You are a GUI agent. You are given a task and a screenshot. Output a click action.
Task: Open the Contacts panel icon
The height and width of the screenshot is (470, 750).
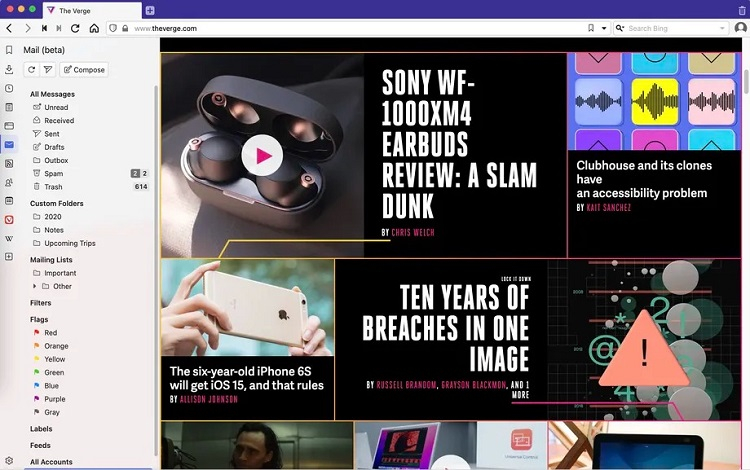9,182
